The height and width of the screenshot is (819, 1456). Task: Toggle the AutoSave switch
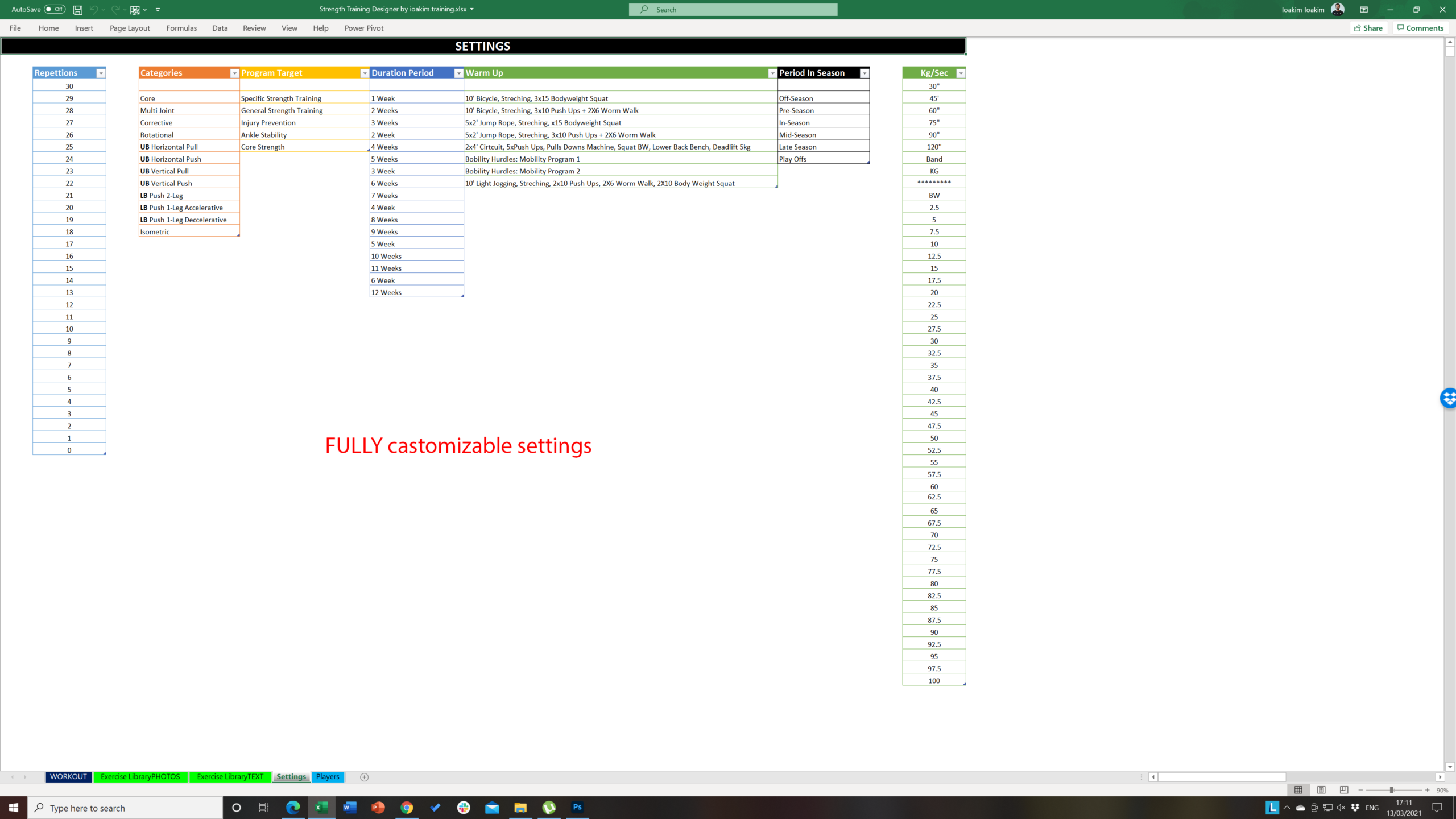55,9
